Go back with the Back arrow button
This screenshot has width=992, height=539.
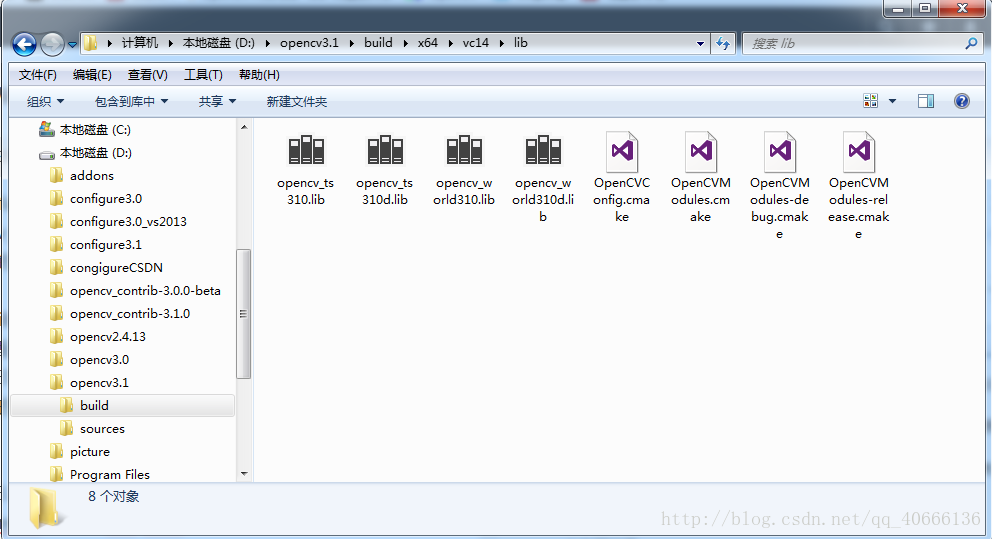click(24, 44)
